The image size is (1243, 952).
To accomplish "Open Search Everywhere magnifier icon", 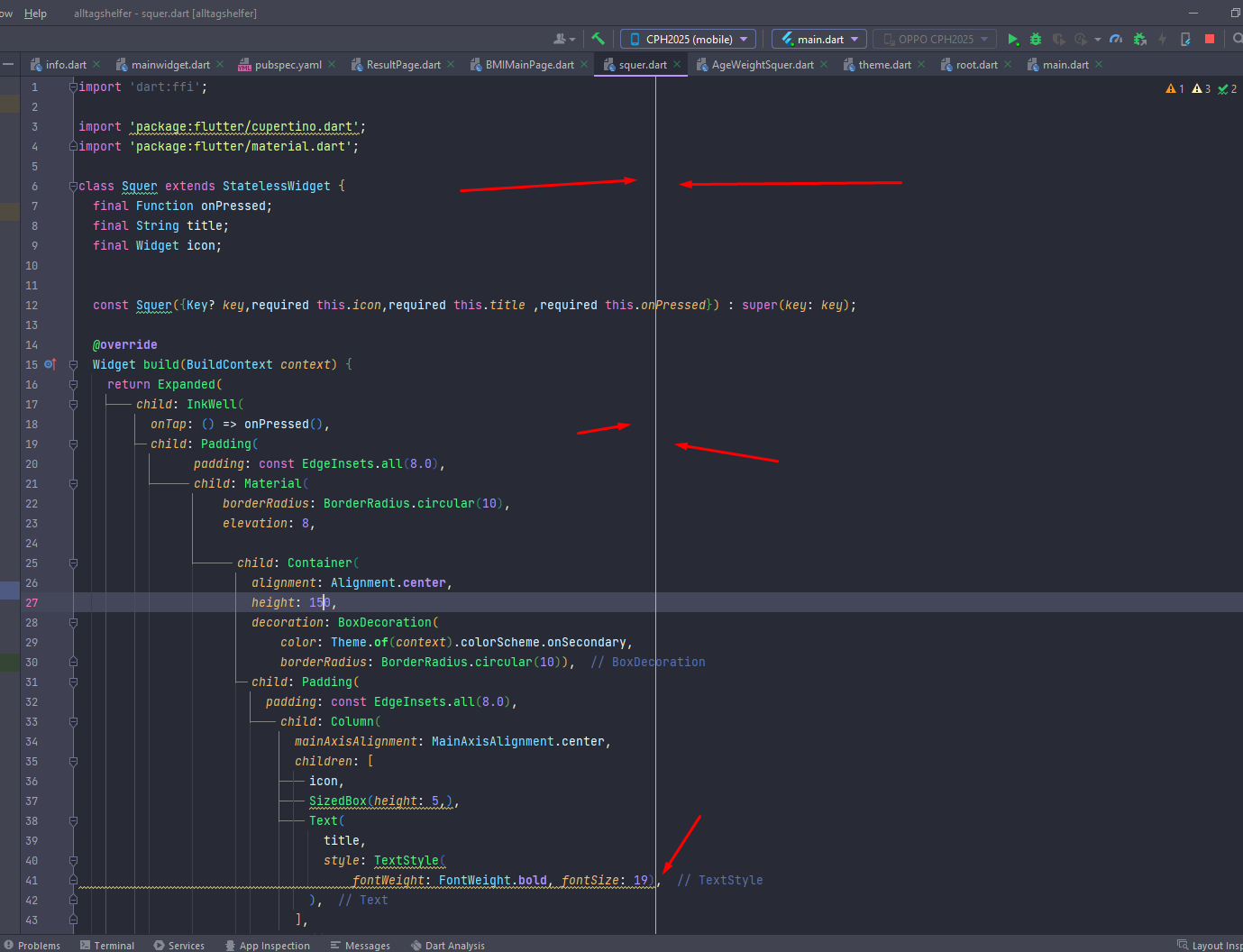I will pos(1237,39).
